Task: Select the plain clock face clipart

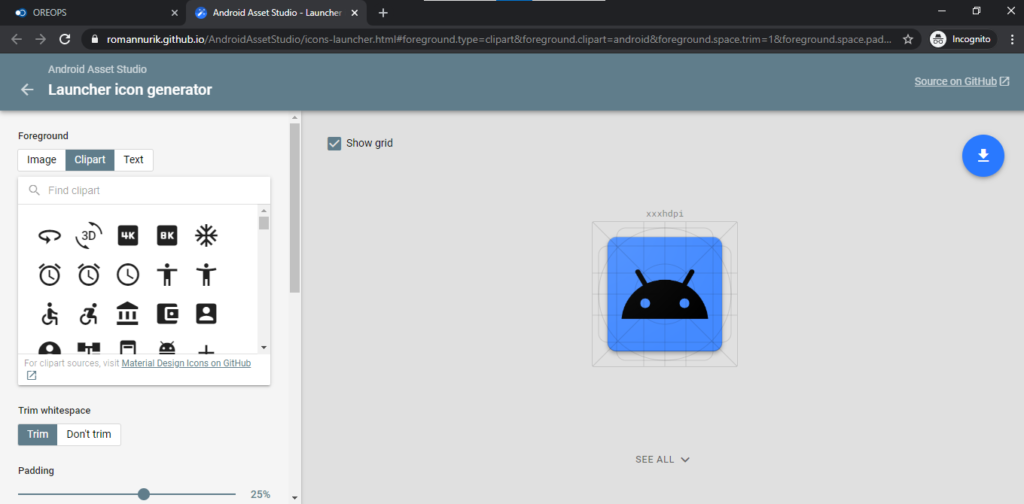Action: [x=128, y=275]
